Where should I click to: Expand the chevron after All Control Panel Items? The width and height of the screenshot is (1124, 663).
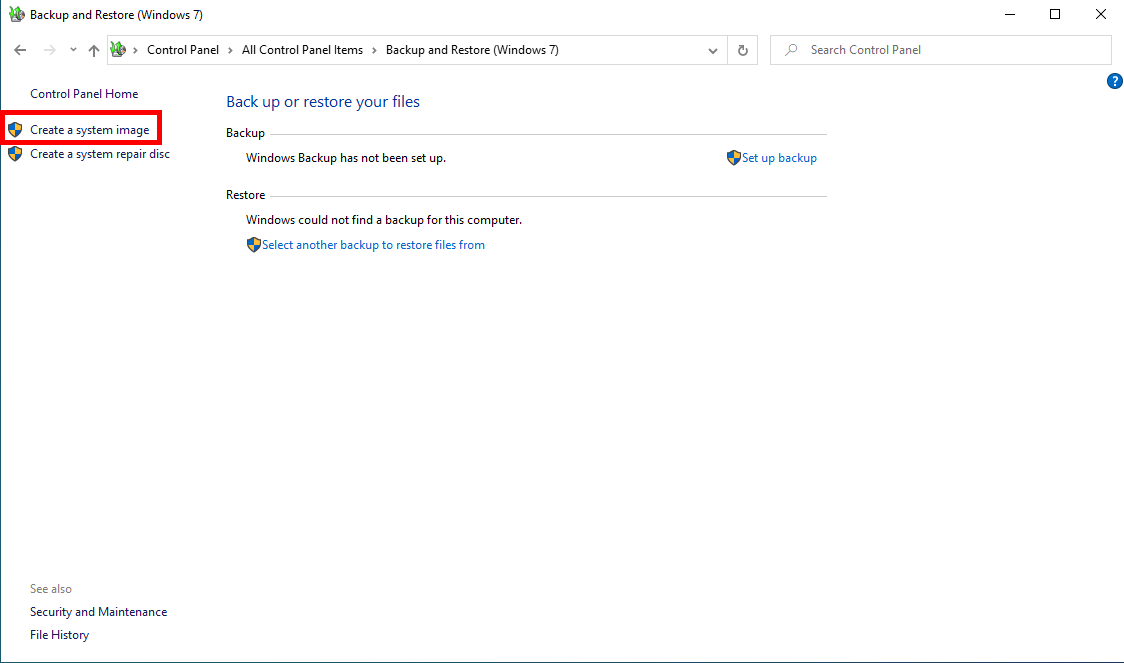pyautogui.click(x=374, y=50)
